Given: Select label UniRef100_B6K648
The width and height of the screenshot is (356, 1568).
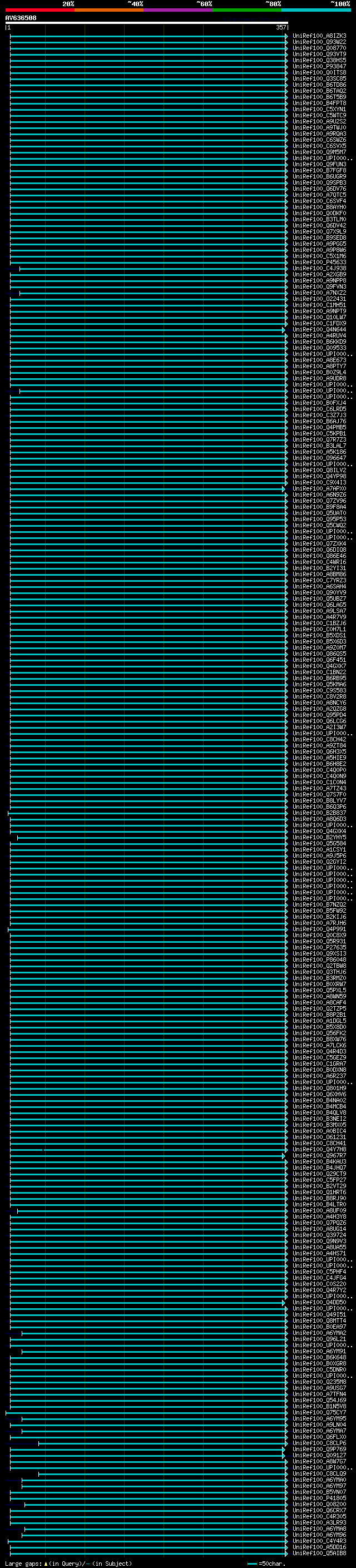Looking at the screenshot, I should tap(319, 1357).
